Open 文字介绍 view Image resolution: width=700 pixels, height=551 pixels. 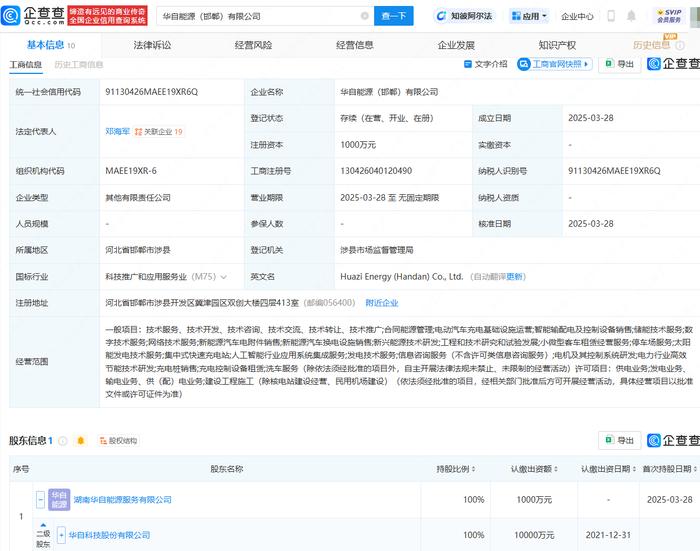click(x=485, y=64)
